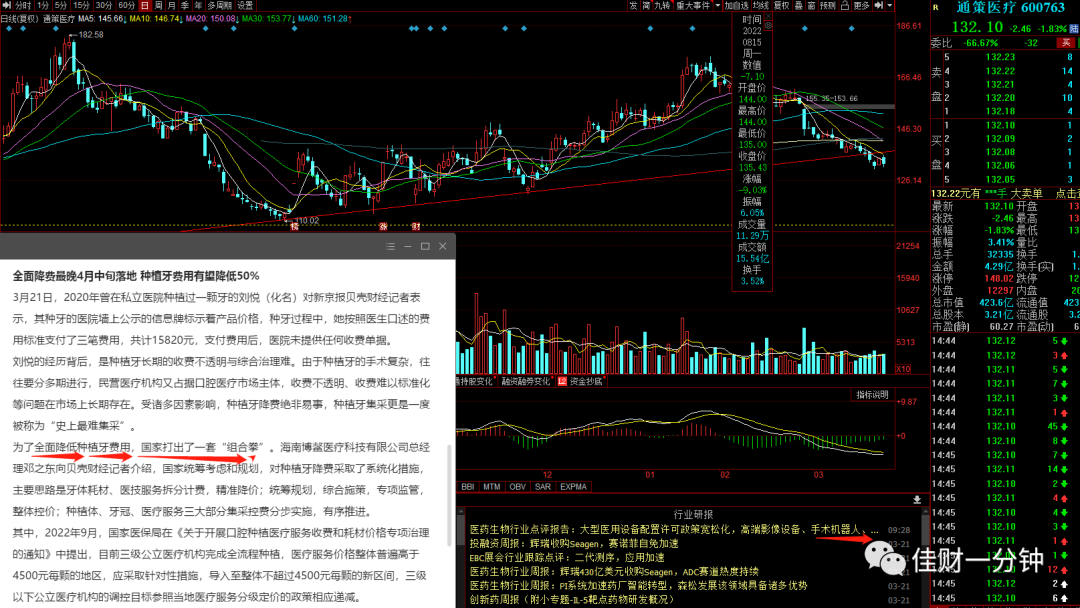The width and height of the screenshot is (1080, 608).
Task: Switch to quarterly 季 period
Action: pos(185,5)
